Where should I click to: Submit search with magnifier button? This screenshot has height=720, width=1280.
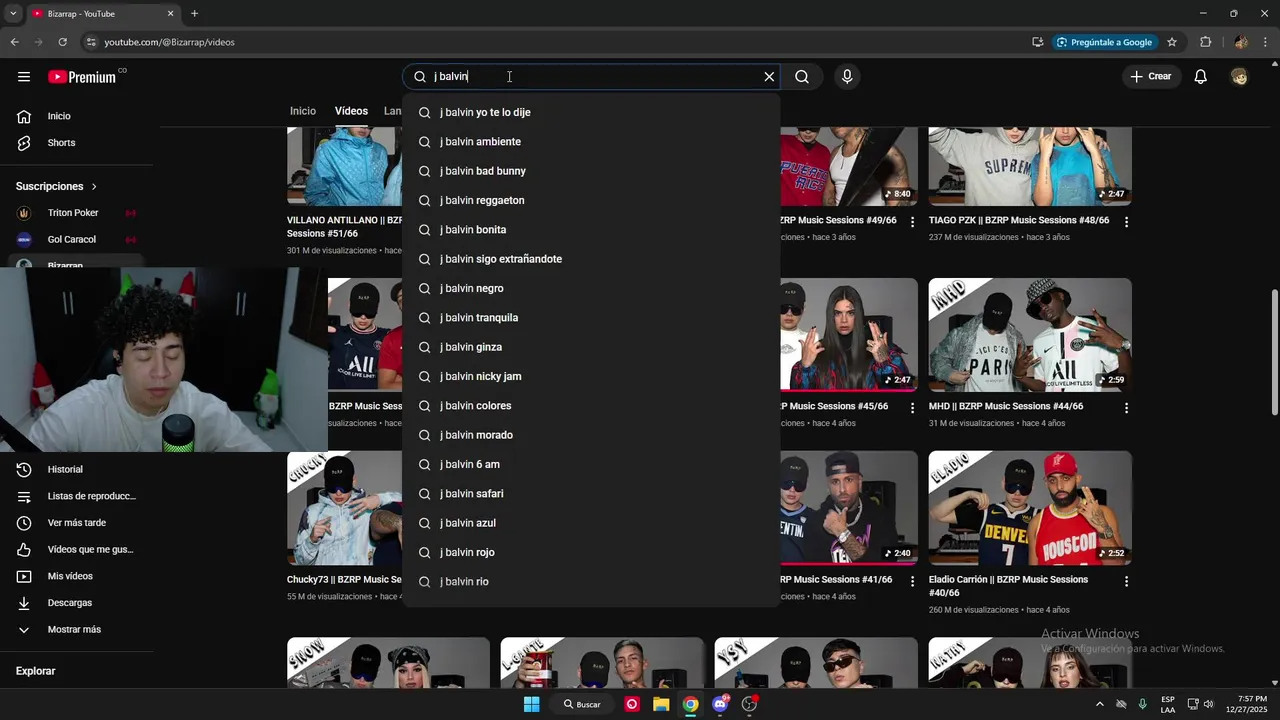click(802, 77)
